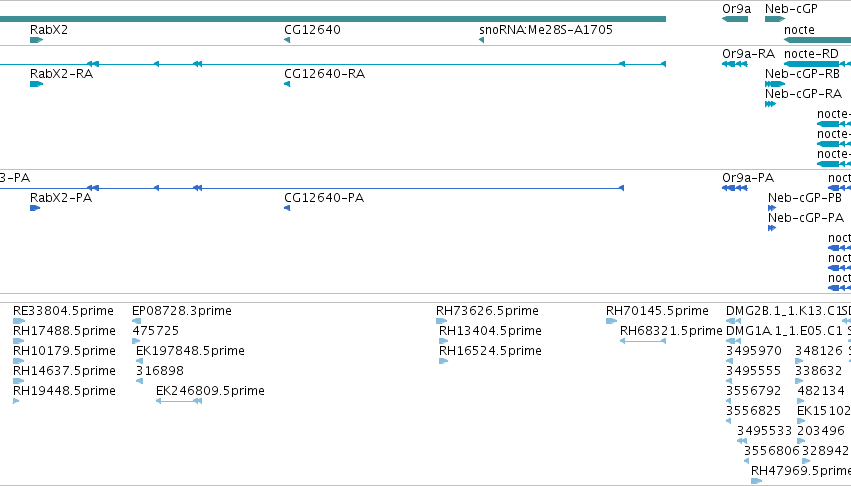The image size is (851, 486).
Task: Select the Or9a gene bar
Action: [x=735, y=19]
